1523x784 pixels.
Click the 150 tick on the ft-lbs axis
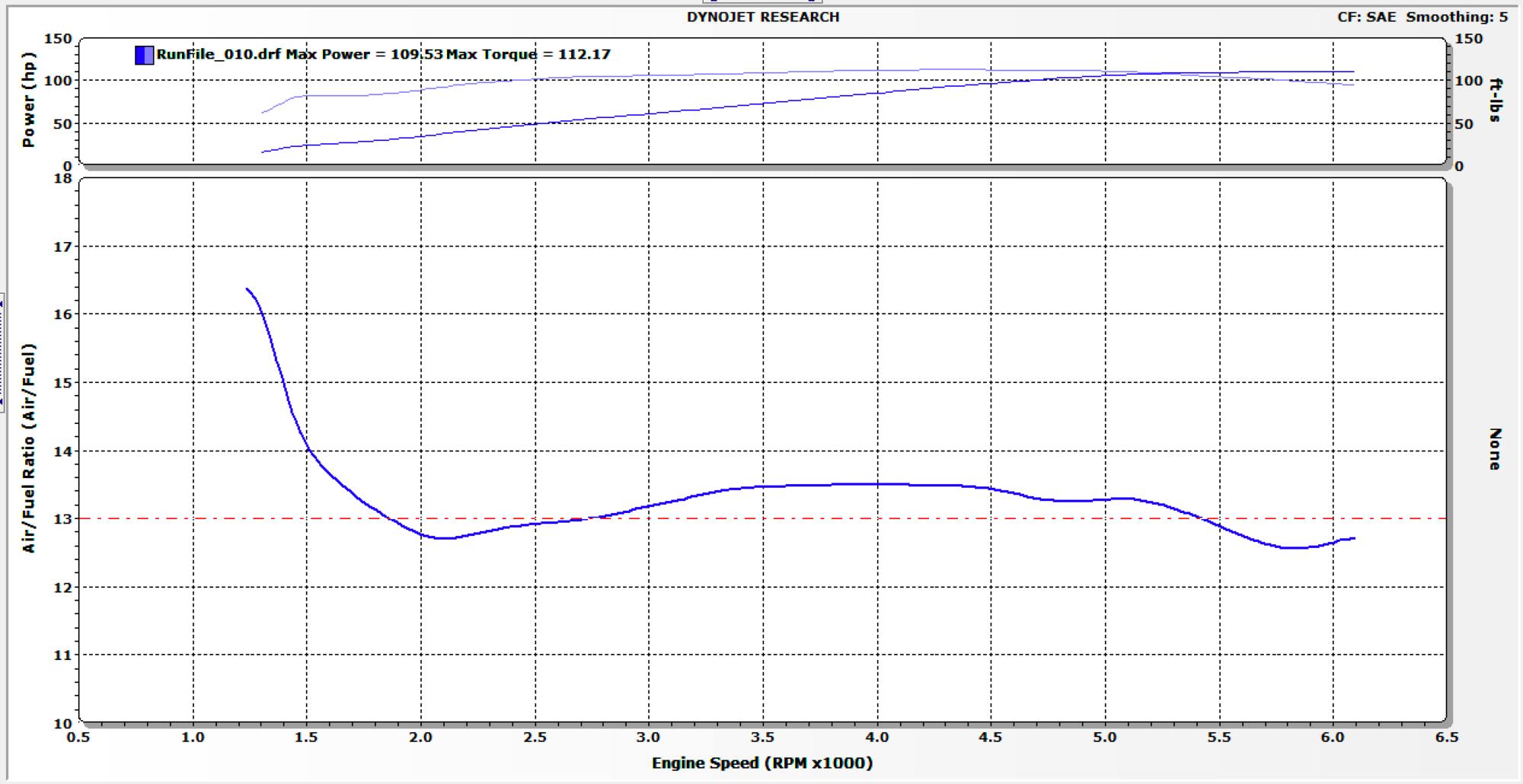1468,39
